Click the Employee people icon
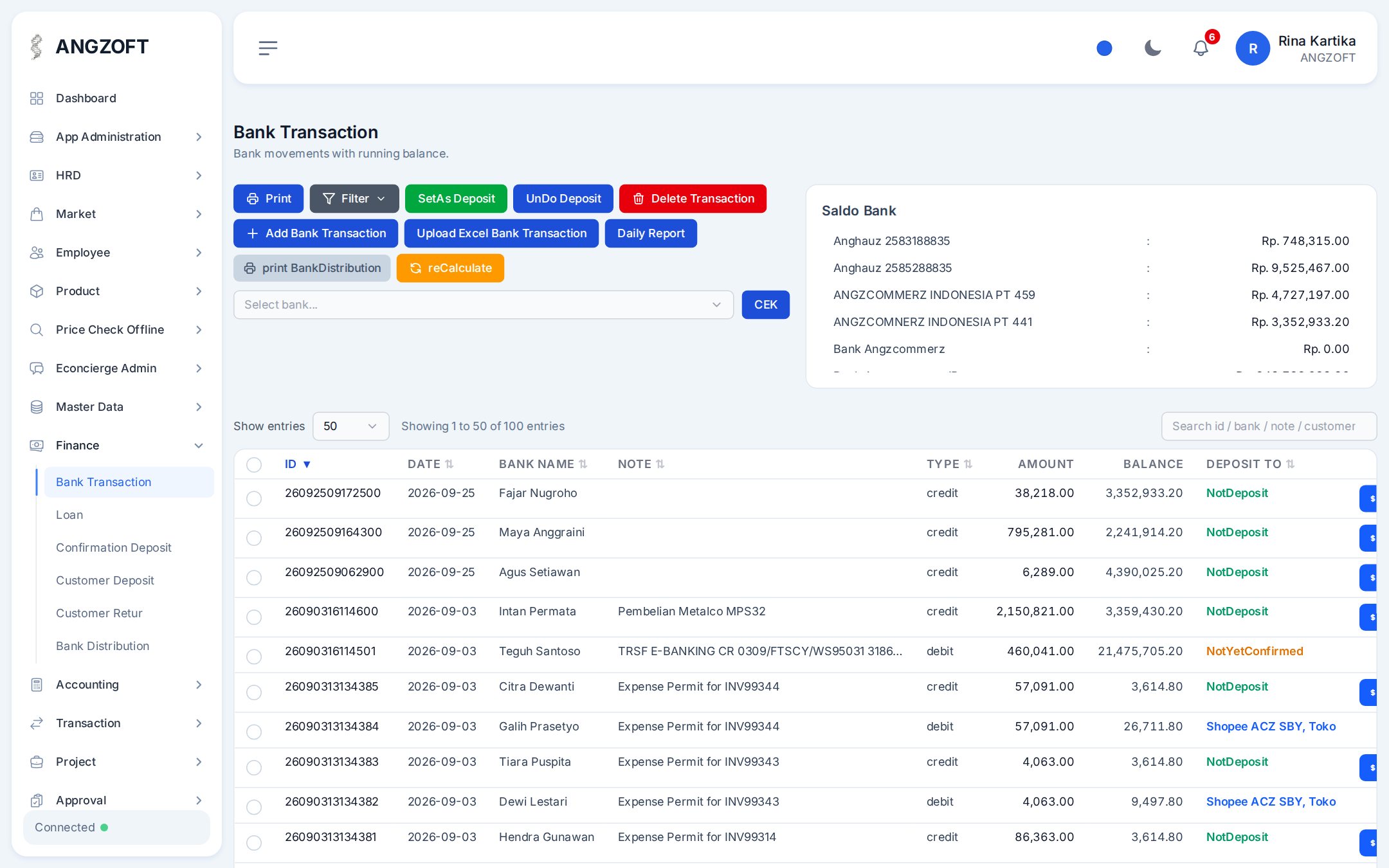 click(x=37, y=253)
